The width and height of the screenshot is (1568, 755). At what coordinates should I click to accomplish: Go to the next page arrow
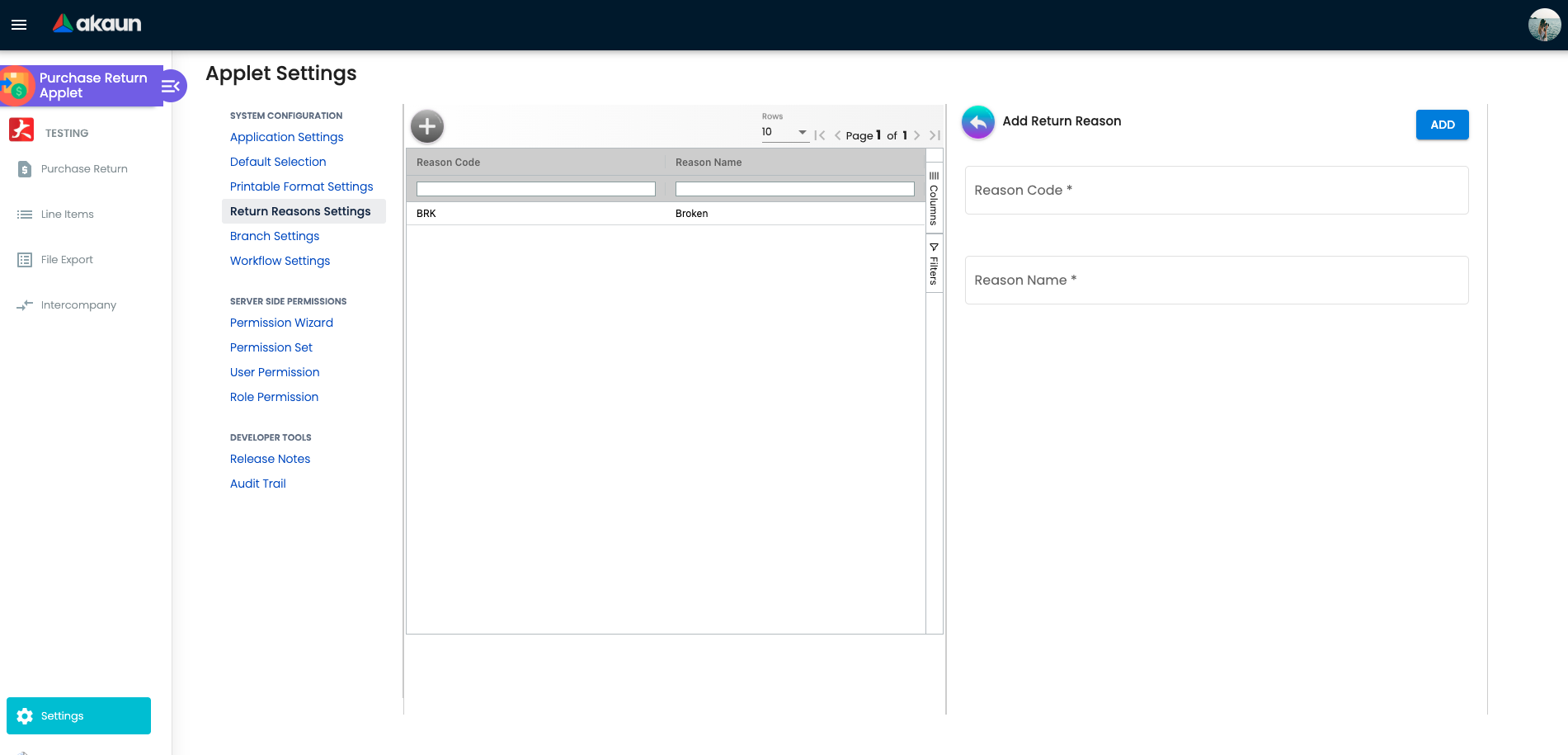click(916, 135)
